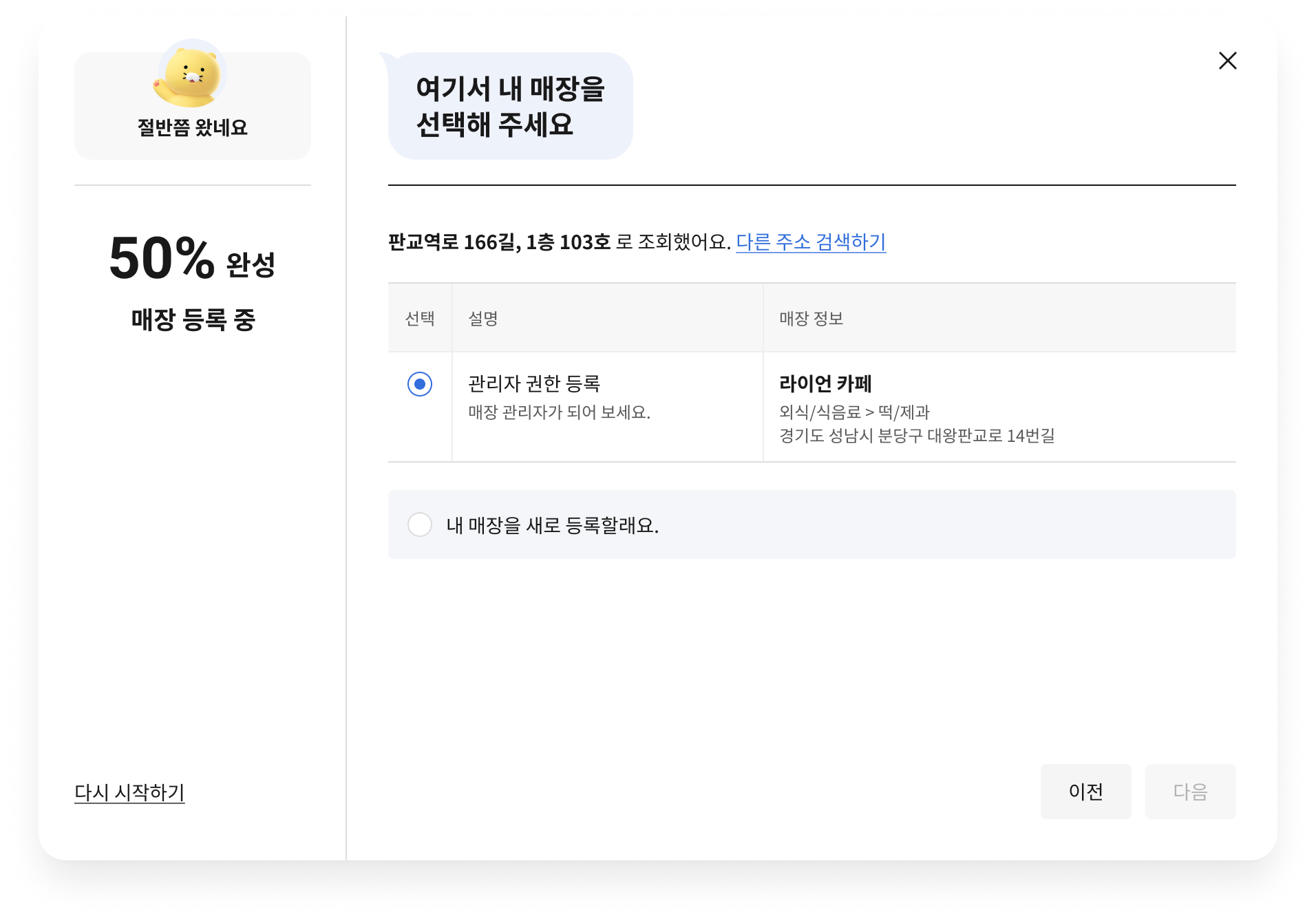Click the store address 경기도 성남시 분당구 text
The image size is (1316, 921).
tap(916, 436)
